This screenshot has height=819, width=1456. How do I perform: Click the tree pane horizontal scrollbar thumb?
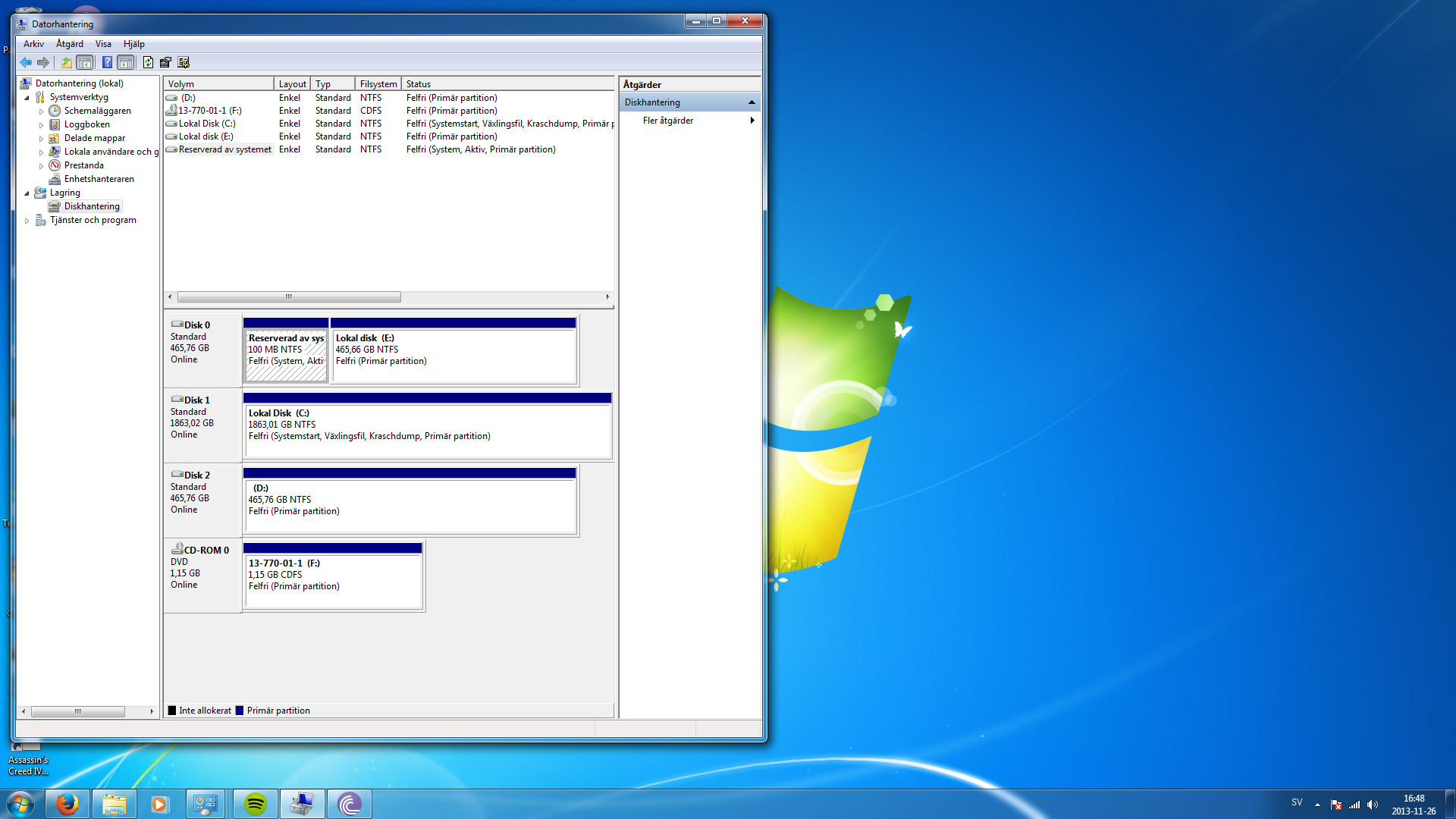pyautogui.click(x=77, y=711)
